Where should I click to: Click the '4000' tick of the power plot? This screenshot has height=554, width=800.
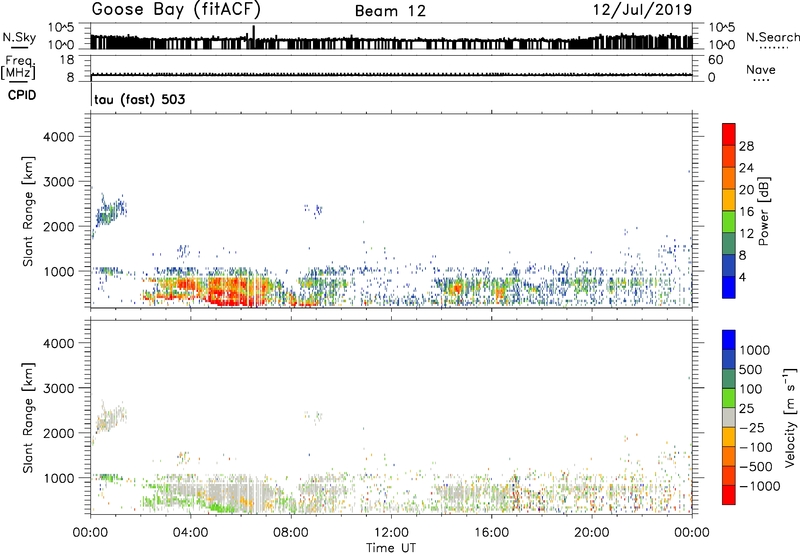tap(59, 137)
